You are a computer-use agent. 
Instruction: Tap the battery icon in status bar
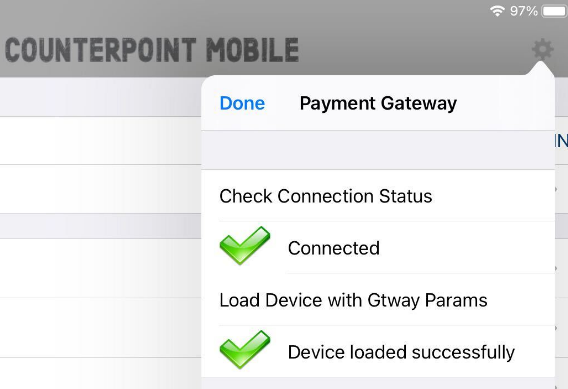click(554, 11)
